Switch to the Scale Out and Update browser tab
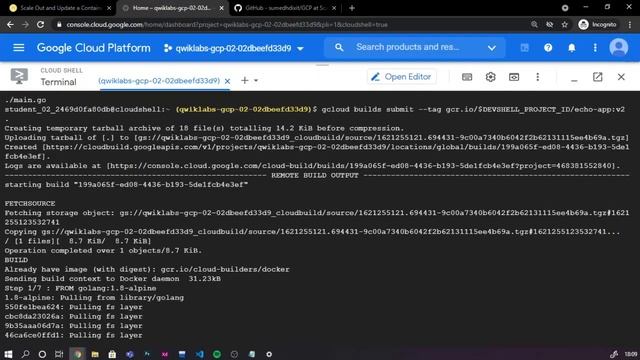This screenshot has width=640, height=360. pyautogui.click(x=59, y=8)
